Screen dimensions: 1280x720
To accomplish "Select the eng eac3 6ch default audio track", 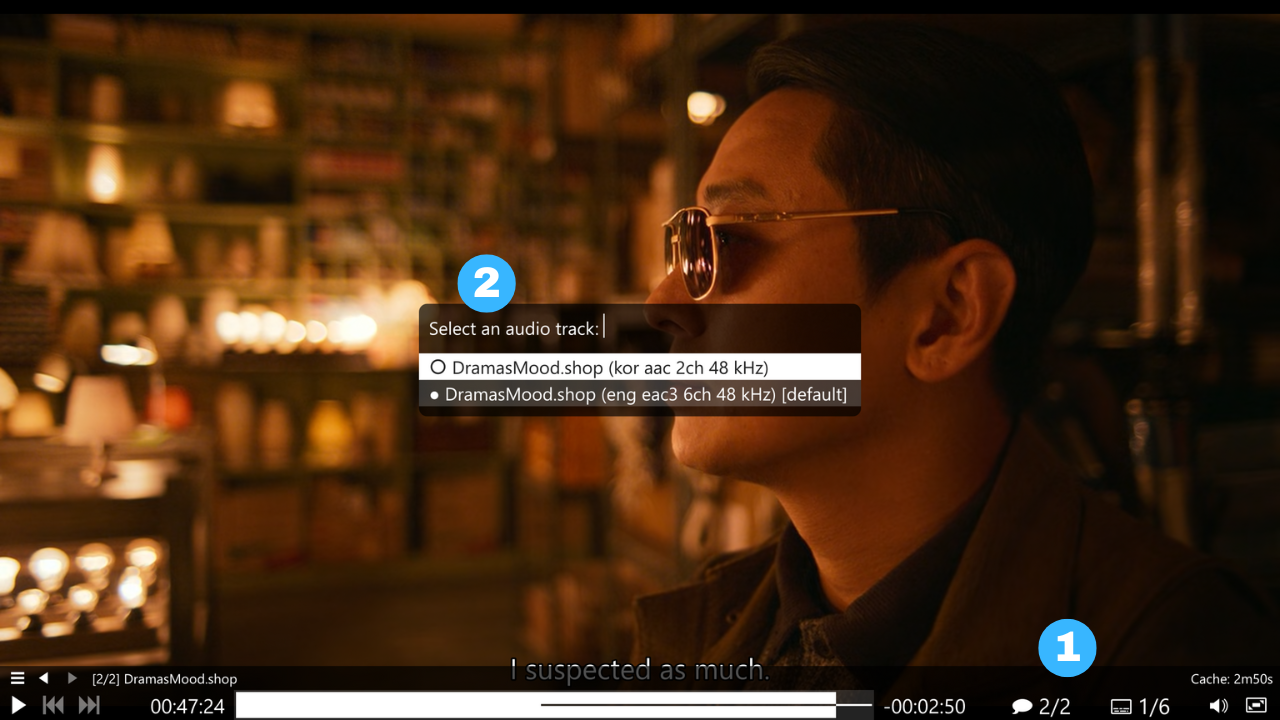I will tap(640, 394).
